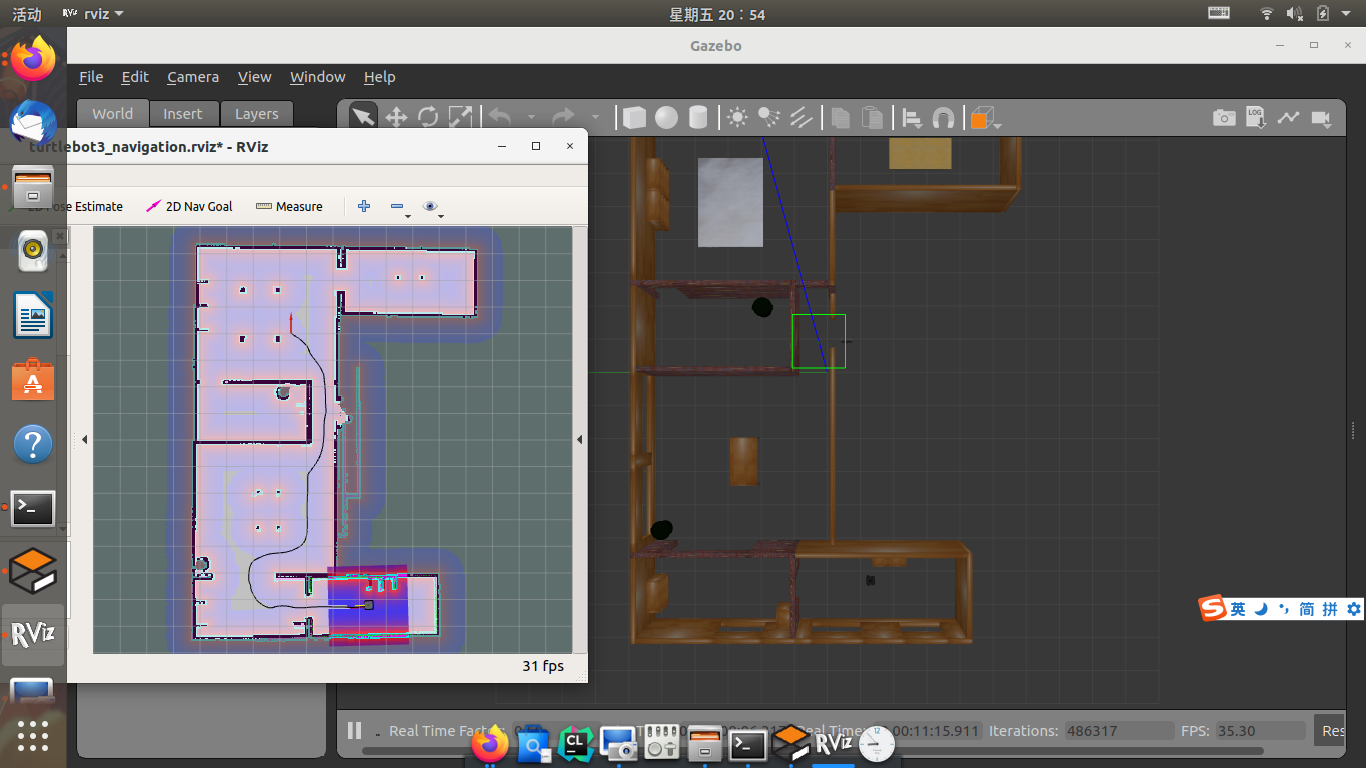Screen dimensions: 1366x768
Task: Open the File menu in Gazebo
Action: pyautogui.click(x=91, y=77)
